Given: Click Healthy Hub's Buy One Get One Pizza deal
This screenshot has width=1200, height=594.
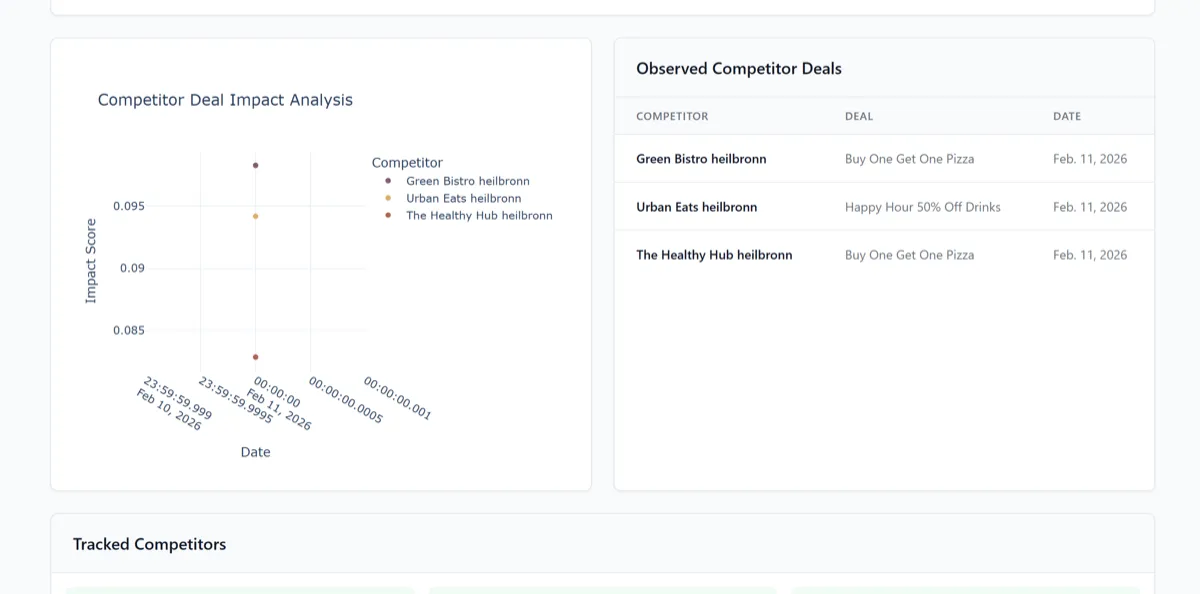Looking at the screenshot, I should tap(909, 255).
